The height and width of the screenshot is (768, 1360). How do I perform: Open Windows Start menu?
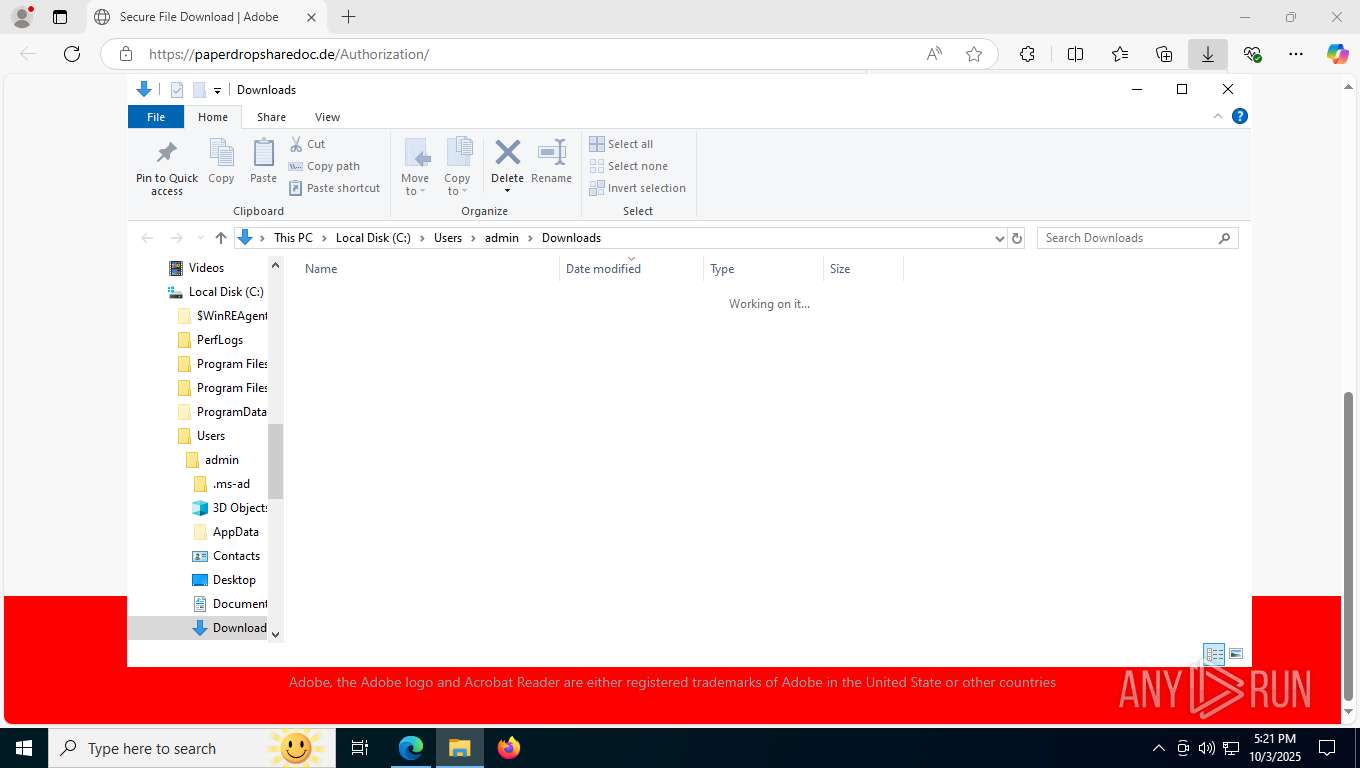pos(24,748)
